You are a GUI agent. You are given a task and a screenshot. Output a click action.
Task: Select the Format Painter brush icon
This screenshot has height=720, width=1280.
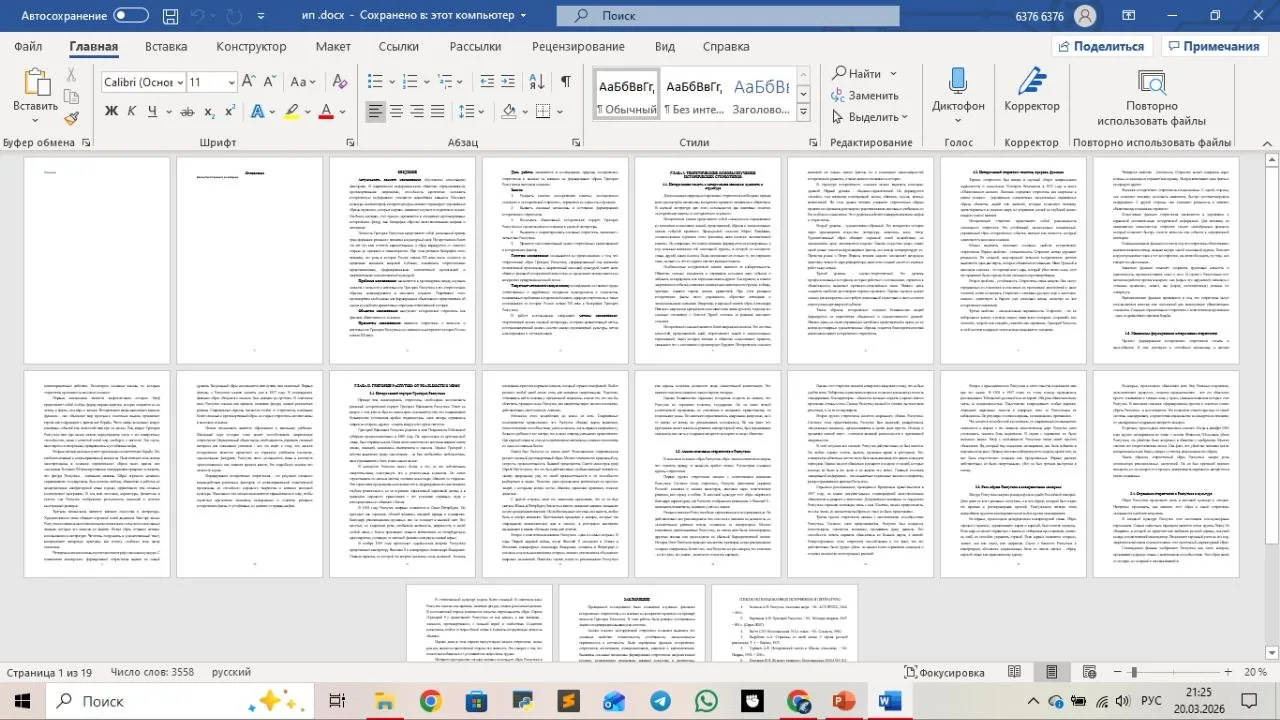72,119
